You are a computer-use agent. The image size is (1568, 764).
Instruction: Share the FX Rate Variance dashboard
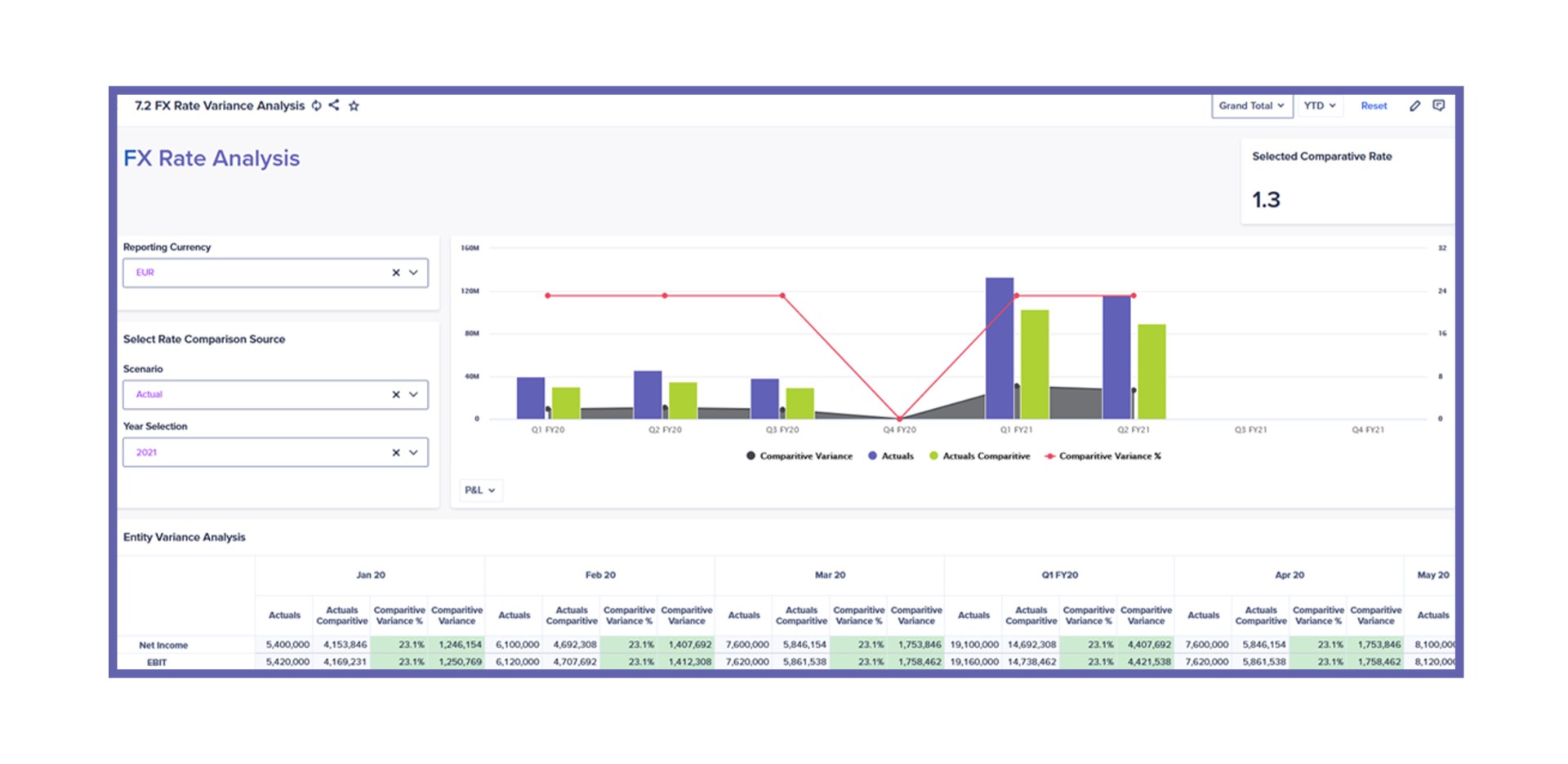coord(334,105)
